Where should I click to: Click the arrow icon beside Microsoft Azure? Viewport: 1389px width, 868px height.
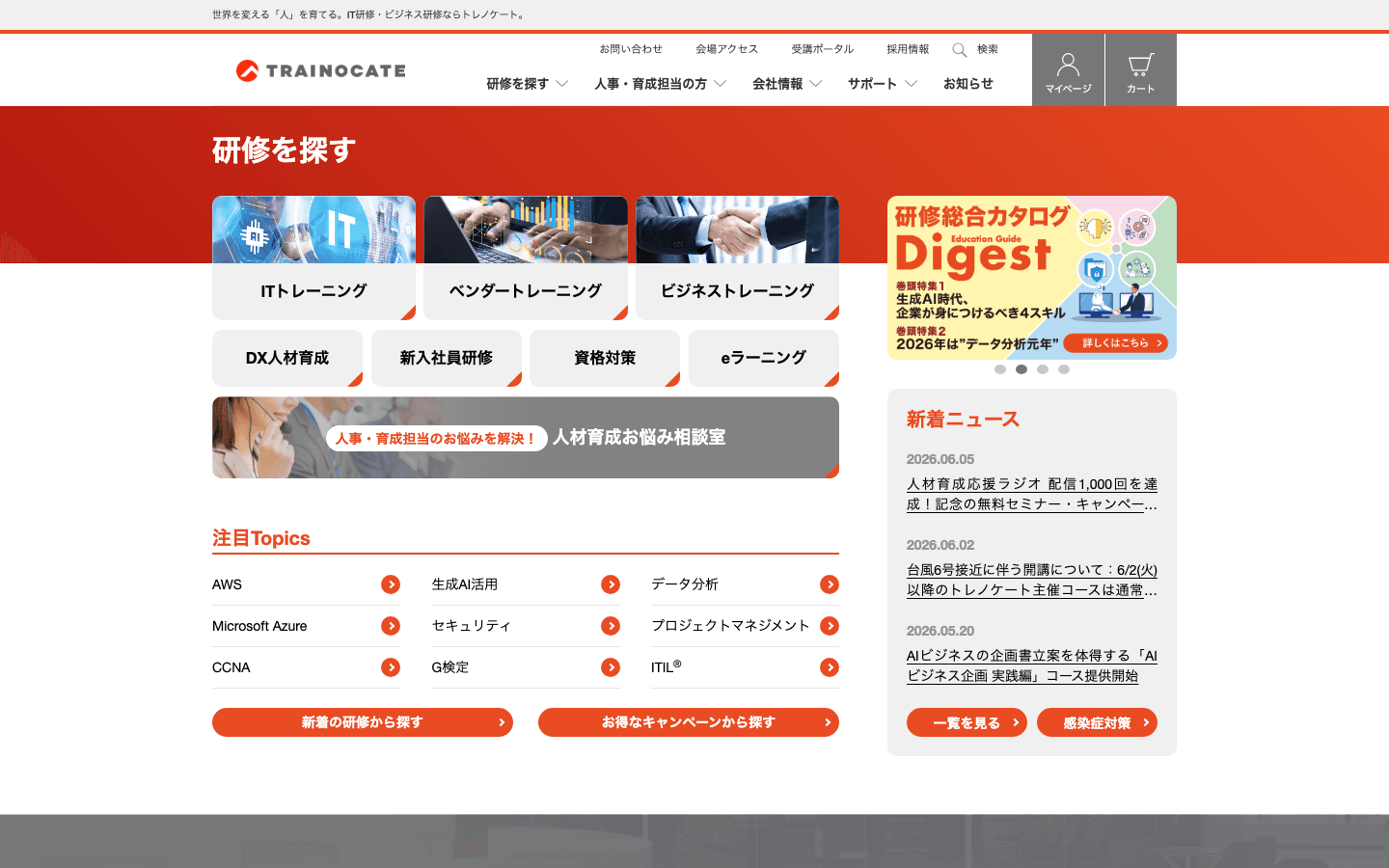pos(391,626)
